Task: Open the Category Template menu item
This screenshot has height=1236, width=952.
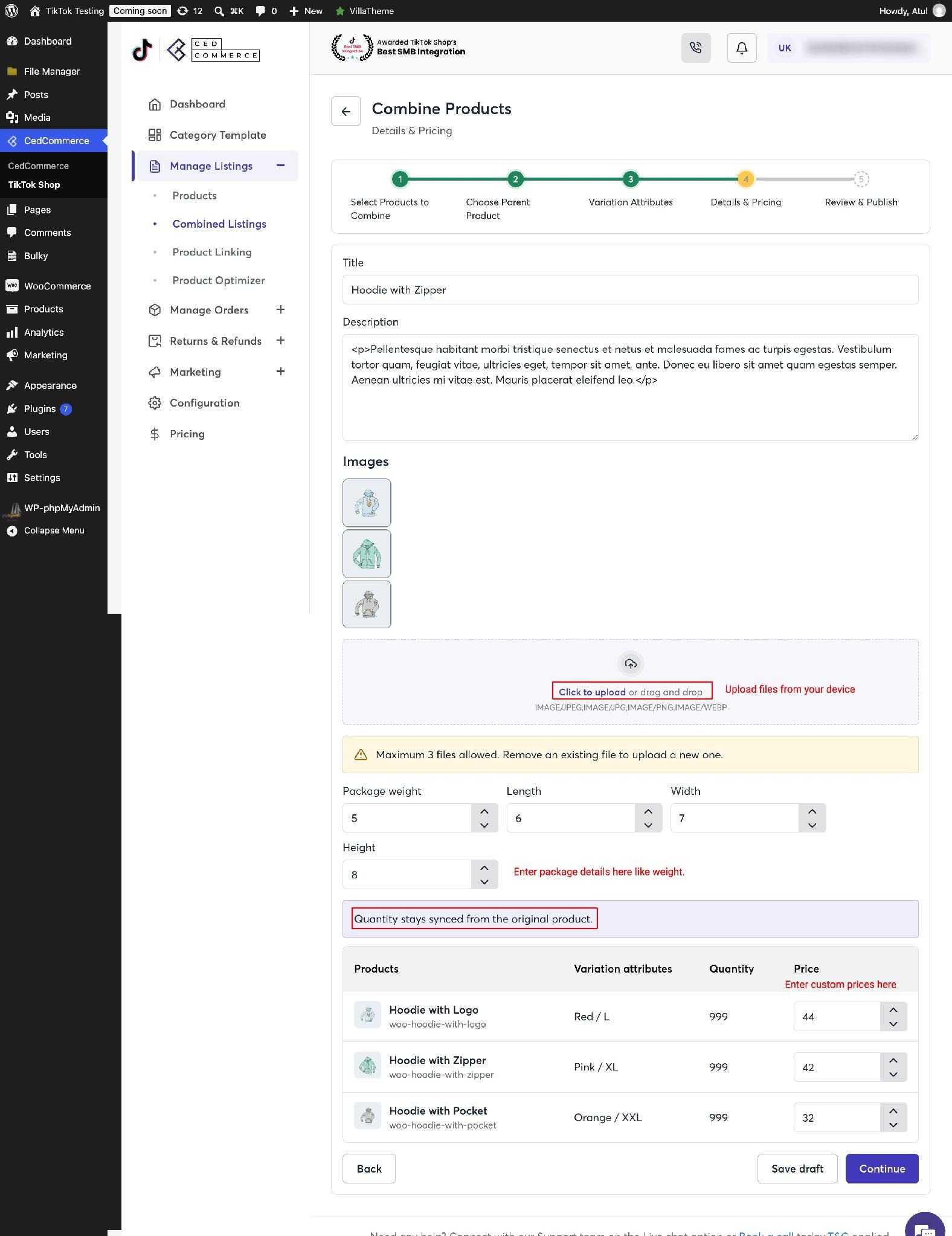Action: (217, 135)
